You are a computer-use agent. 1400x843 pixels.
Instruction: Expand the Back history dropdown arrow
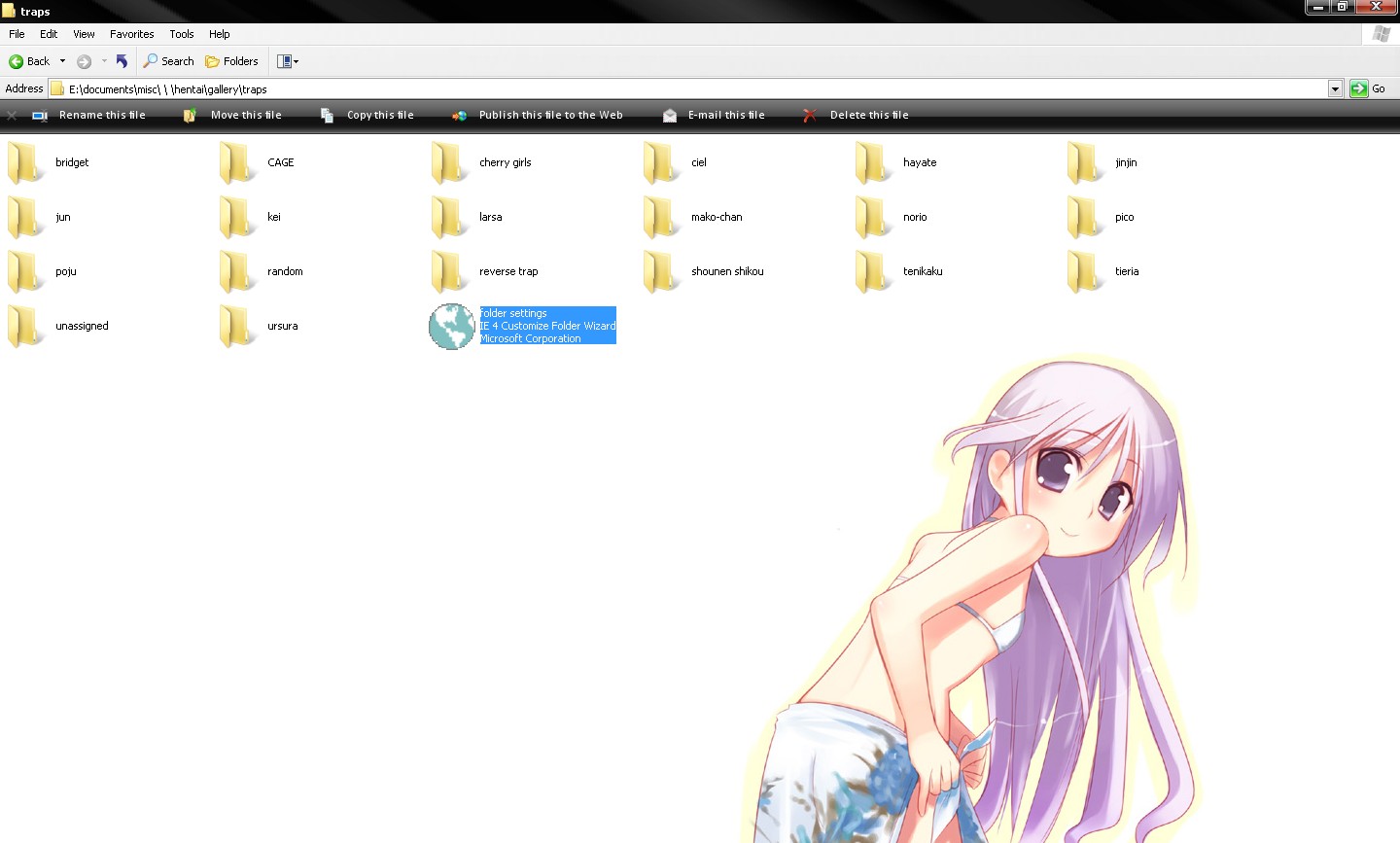62,61
